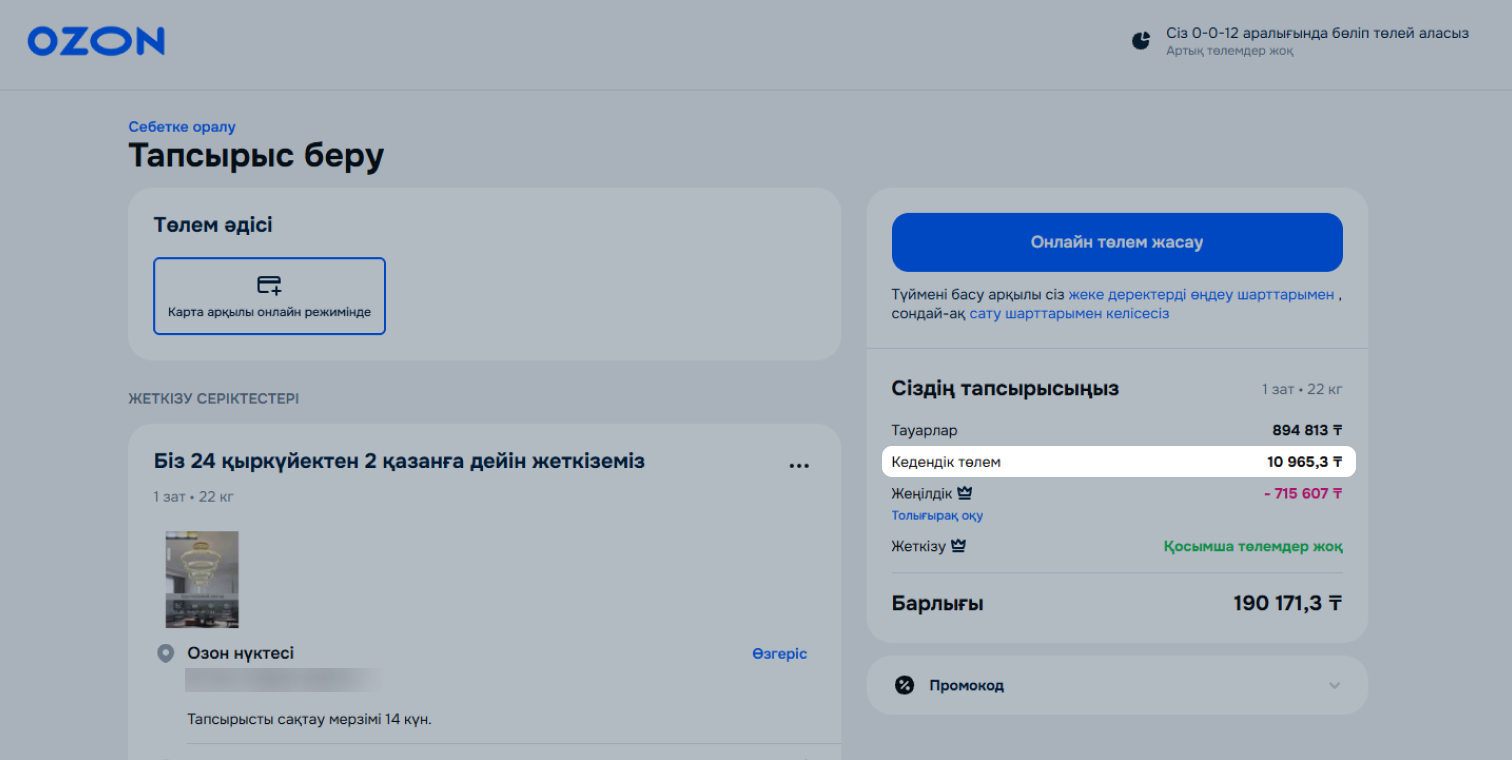Select the Карта арқылы онлайн режимінде payment option
The image size is (1512, 760).
[x=269, y=296]
